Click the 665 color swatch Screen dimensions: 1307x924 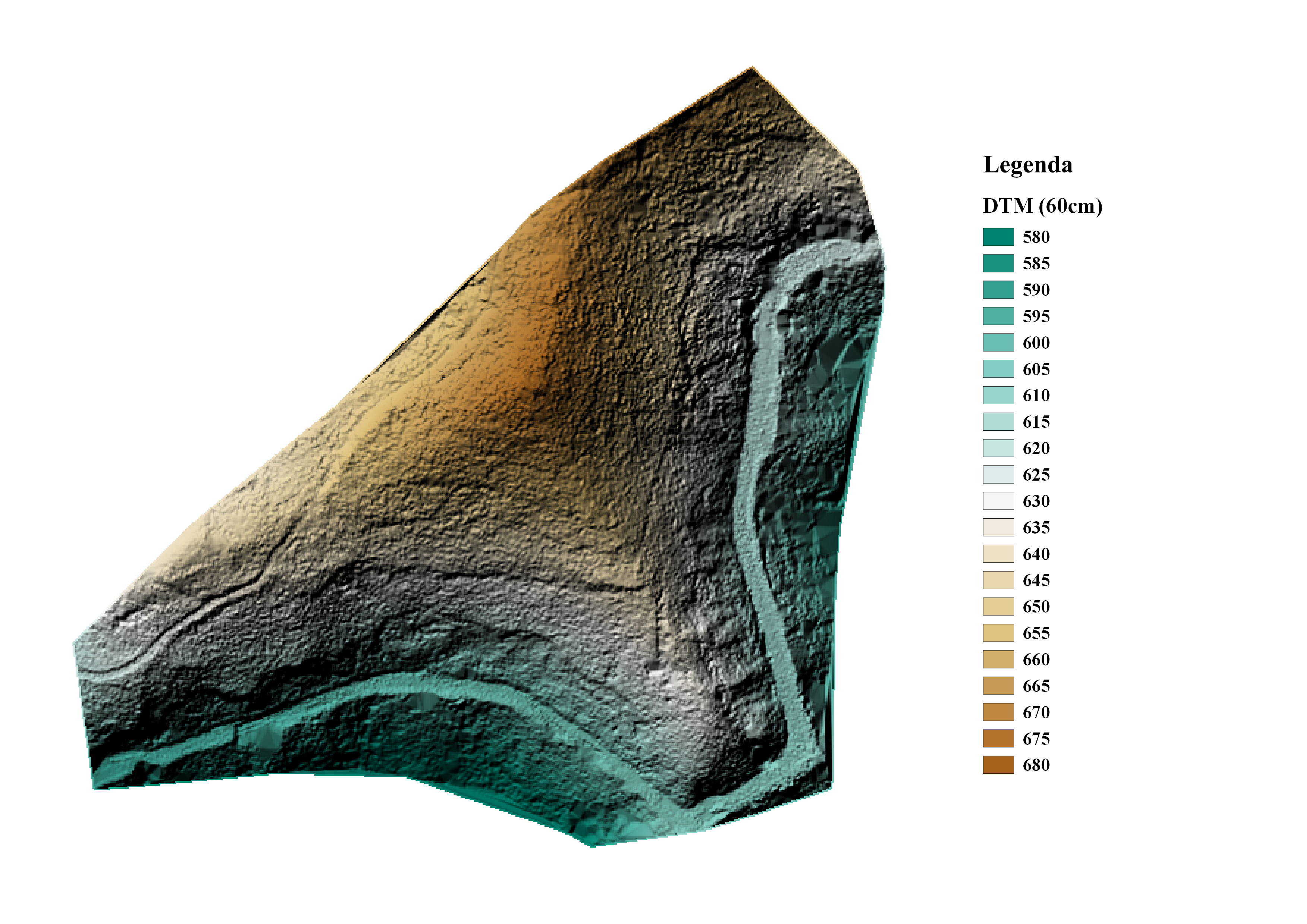tap(998, 686)
